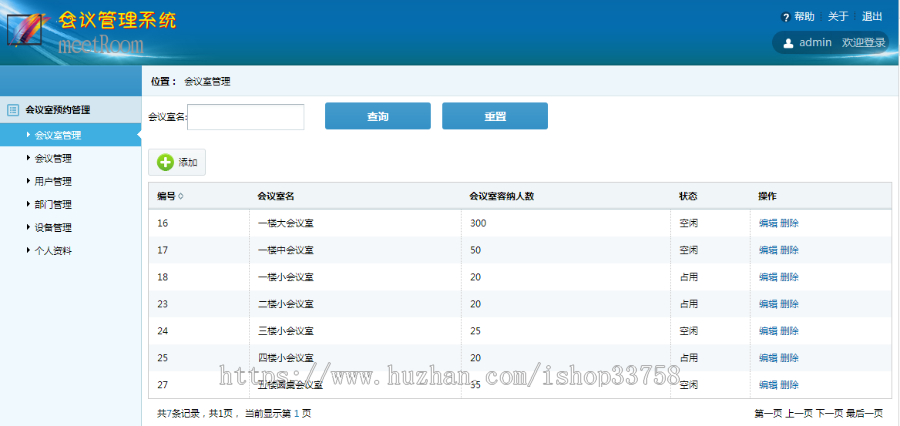Click the 会议管理系统 title

[x=117, y=21]
